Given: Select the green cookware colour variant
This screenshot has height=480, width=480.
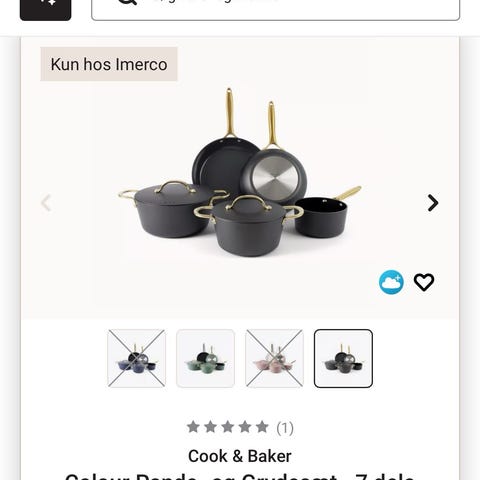Looking at the screenshot, I should pyautogui.click(x=205, y=358).
